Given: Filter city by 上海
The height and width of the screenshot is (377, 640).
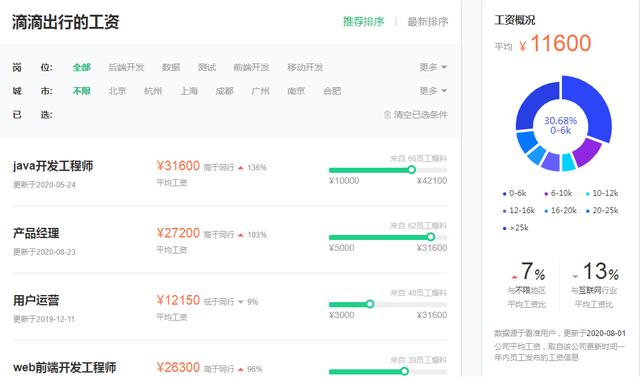Looking at the screenshot, I should click(x=189, y=91).
